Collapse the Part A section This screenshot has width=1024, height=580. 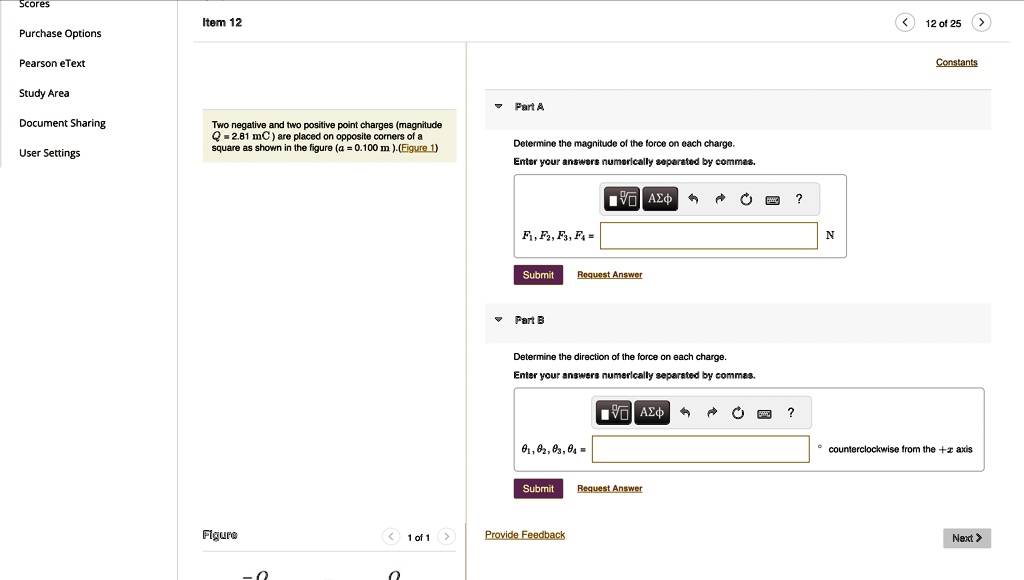[498, 107]
